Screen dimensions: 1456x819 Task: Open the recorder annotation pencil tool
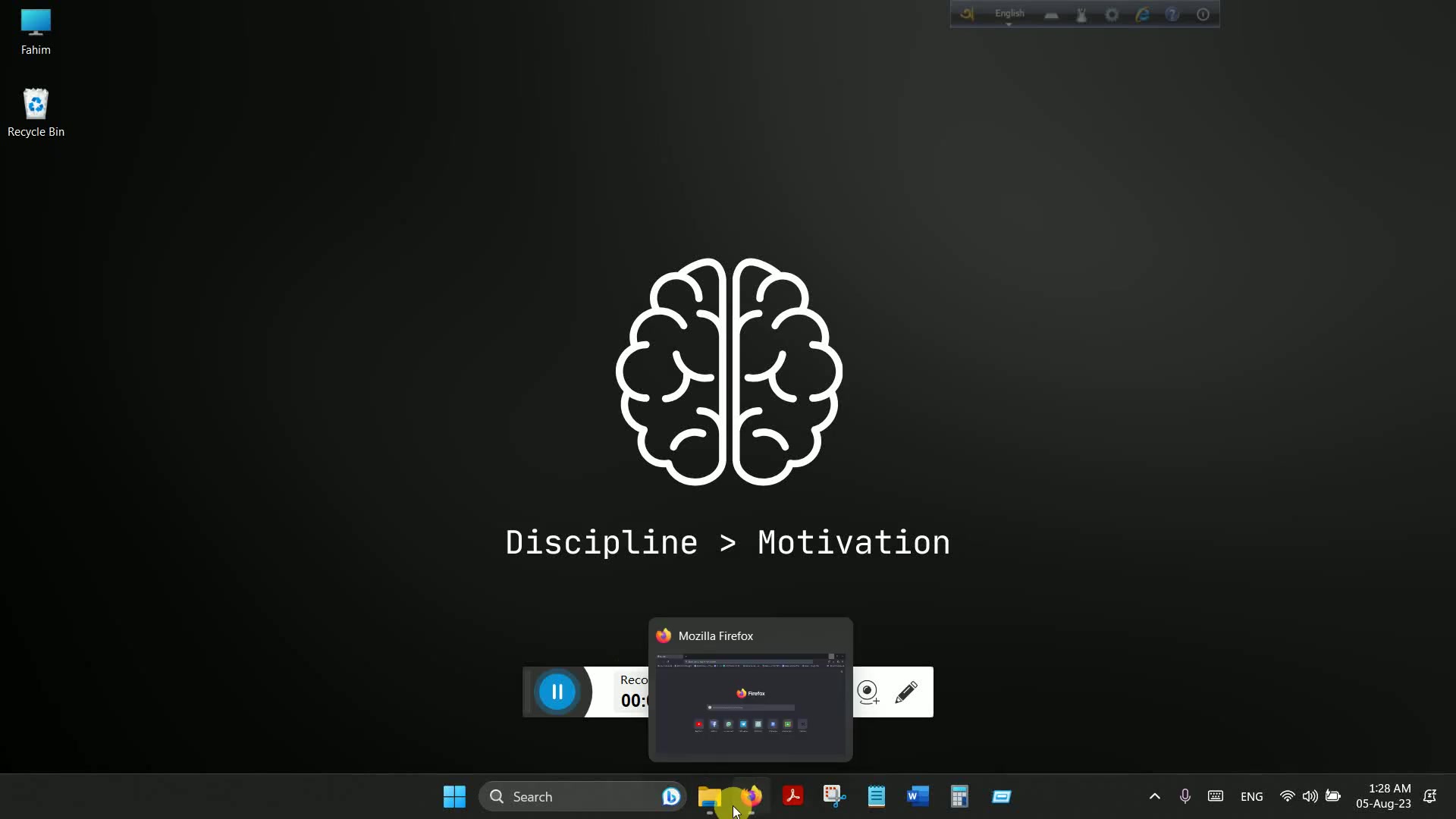[x=906, y=692]
